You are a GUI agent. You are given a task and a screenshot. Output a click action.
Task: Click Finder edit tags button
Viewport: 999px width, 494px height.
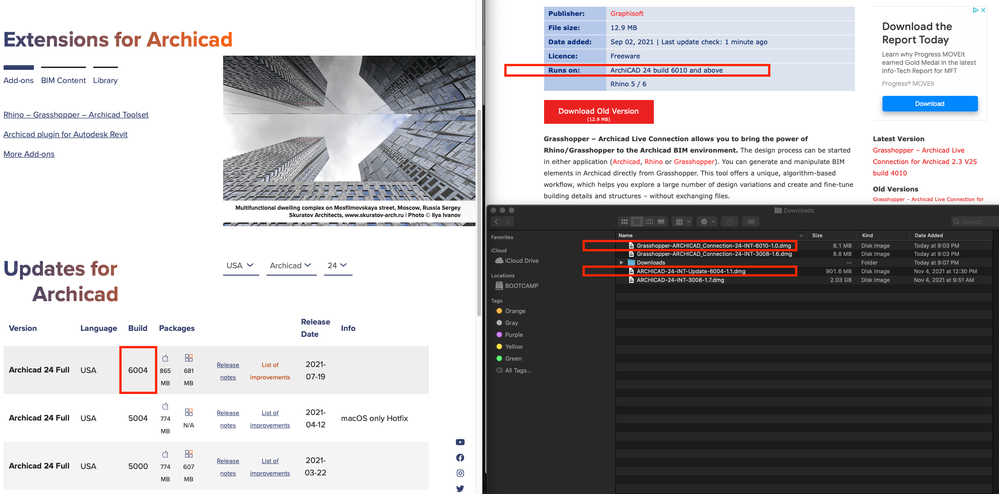(x=751, y=222)
